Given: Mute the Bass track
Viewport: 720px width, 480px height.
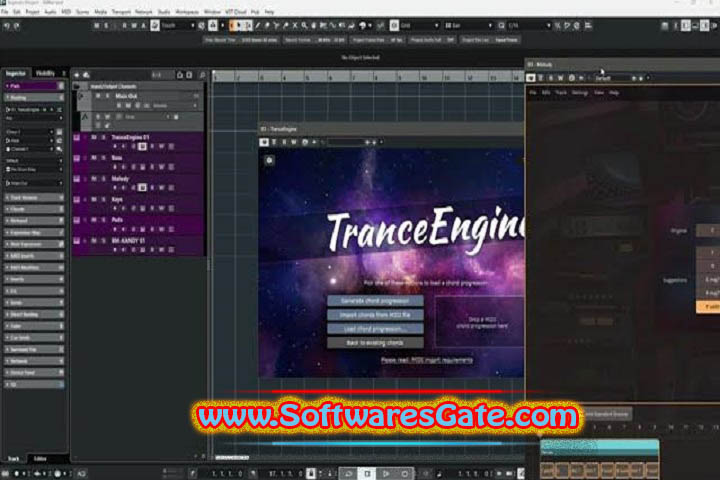Looking at the screenshot, I should 94,158.
